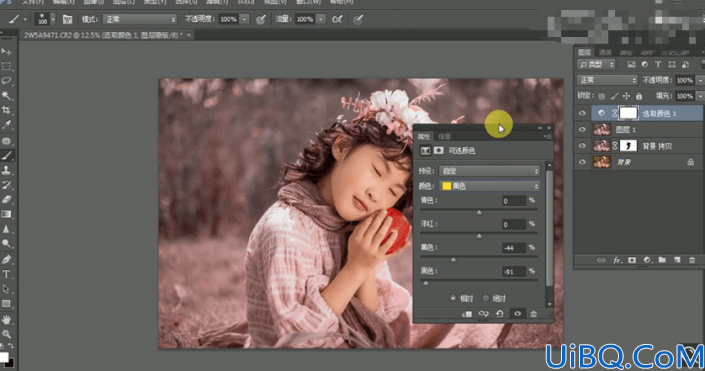Delete adjustment layer from Properties panel
The width and height of the screenshot is (705, 371).
point(534,314)
